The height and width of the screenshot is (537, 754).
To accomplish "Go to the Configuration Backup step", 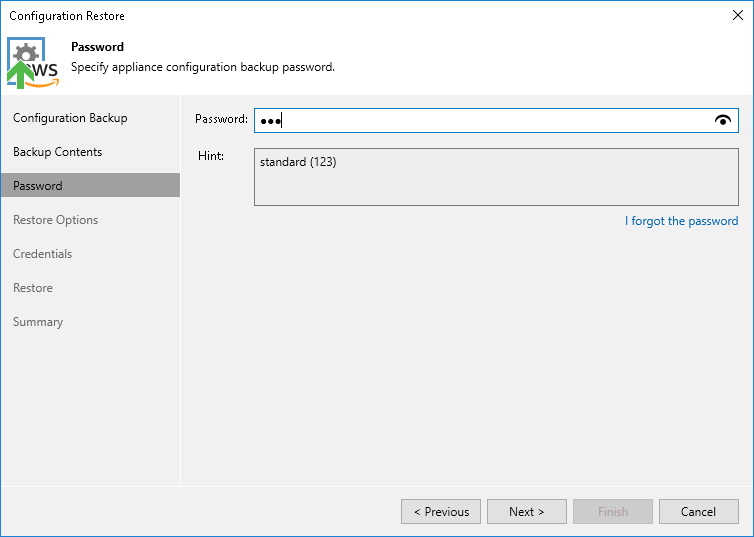I will 70,118.
